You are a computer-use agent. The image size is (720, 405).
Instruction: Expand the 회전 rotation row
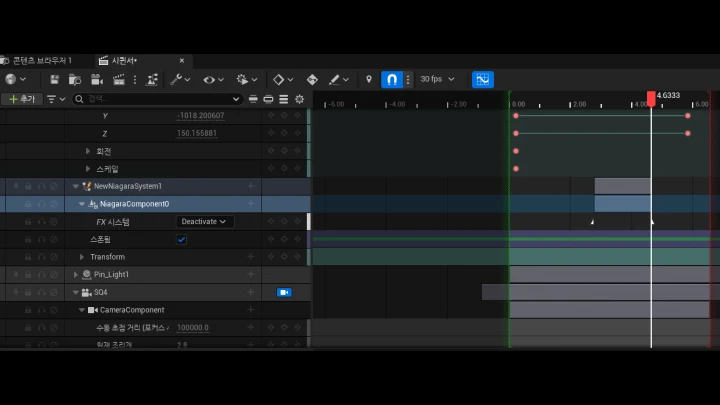click(88, 151)
